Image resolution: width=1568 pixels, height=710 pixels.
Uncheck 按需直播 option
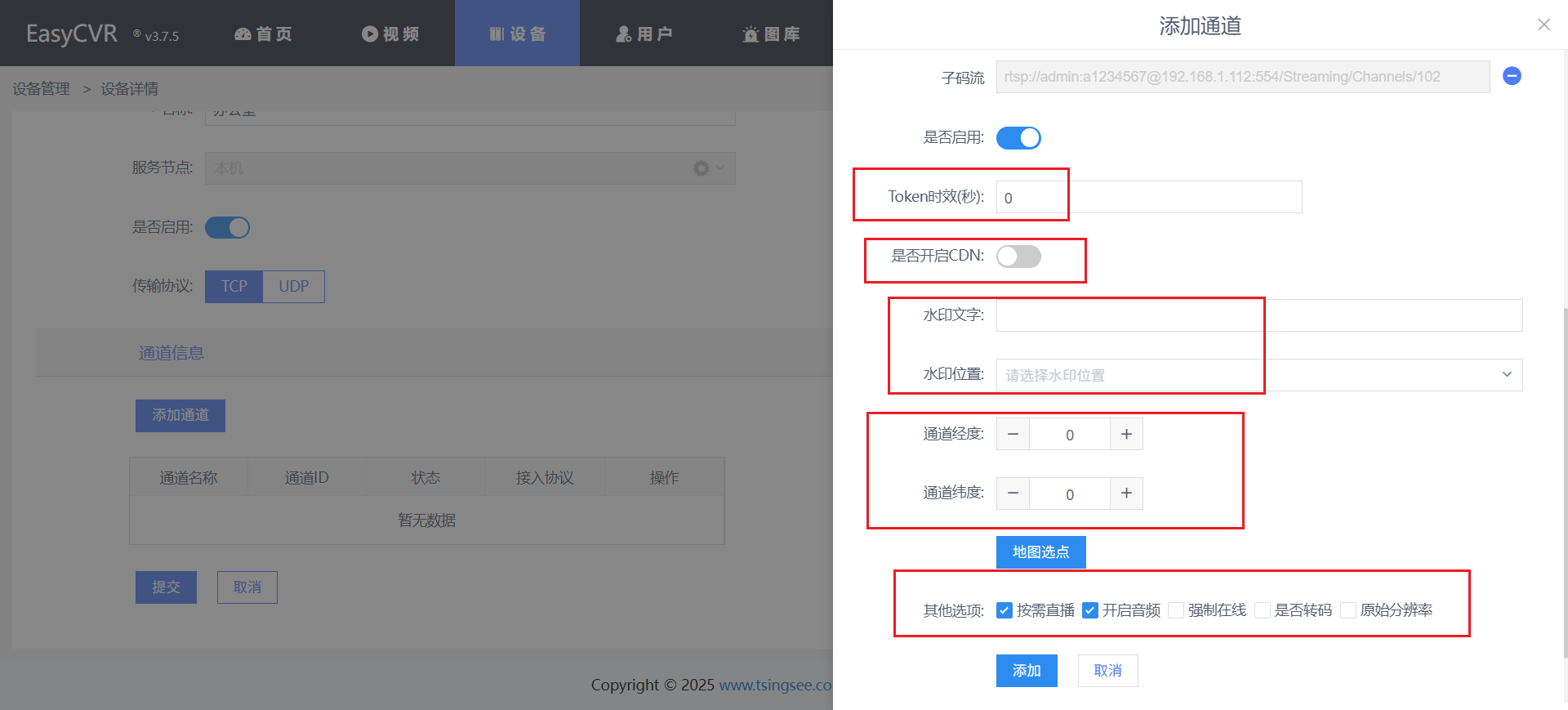coord(1004,610)
